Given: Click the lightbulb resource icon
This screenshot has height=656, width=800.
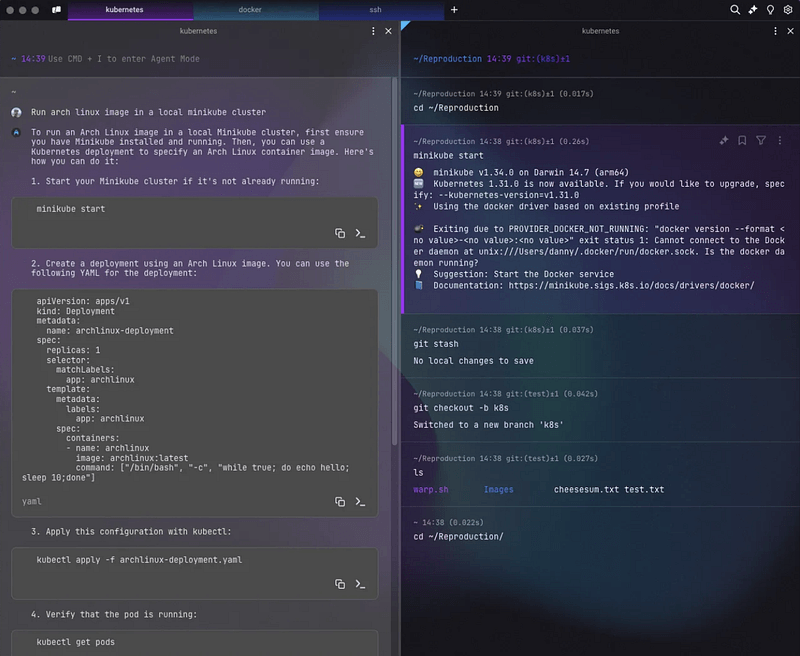Looking at the screenshot, I should tap(770, 9).
